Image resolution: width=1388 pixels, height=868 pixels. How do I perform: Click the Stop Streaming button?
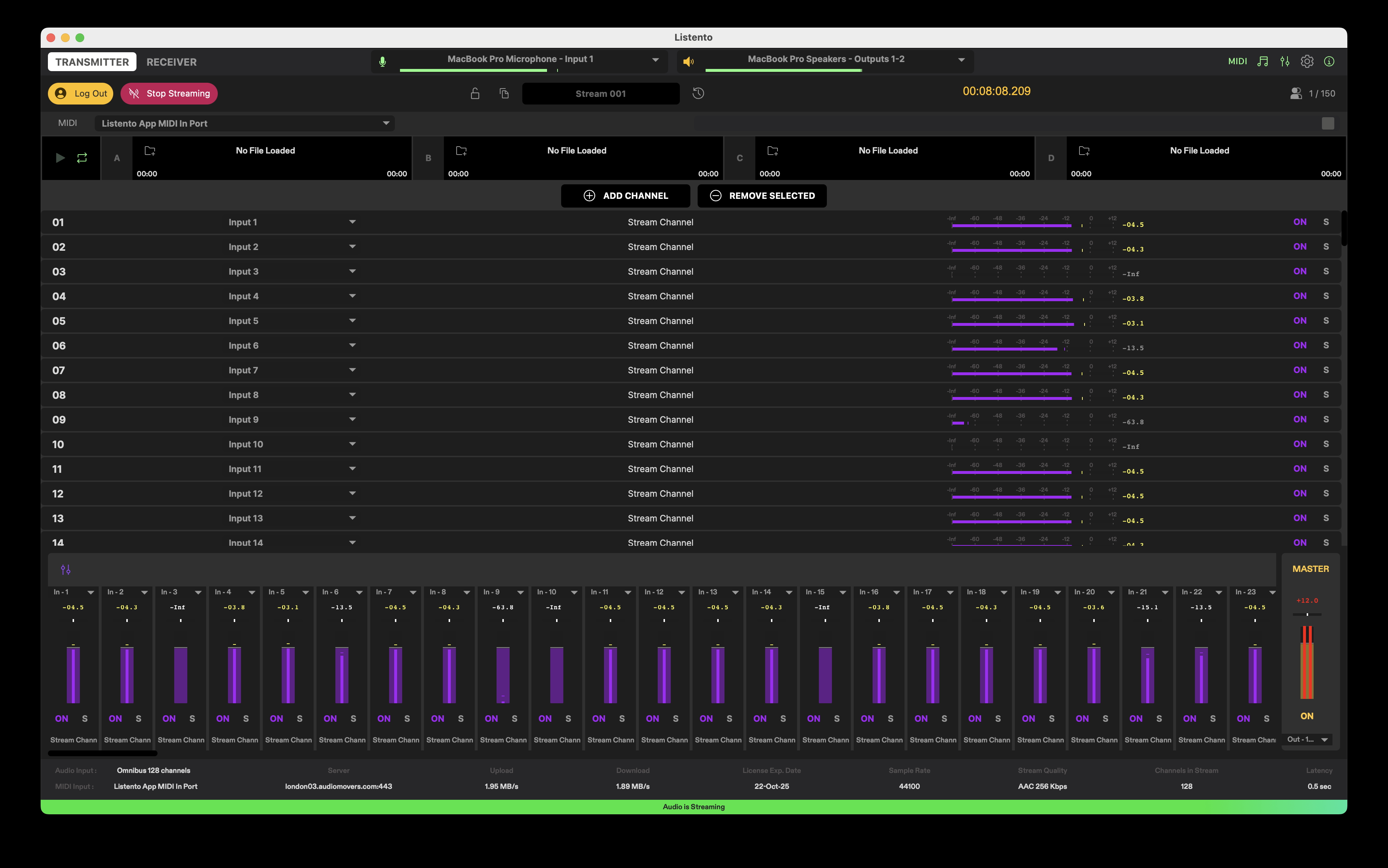(169, 94)
